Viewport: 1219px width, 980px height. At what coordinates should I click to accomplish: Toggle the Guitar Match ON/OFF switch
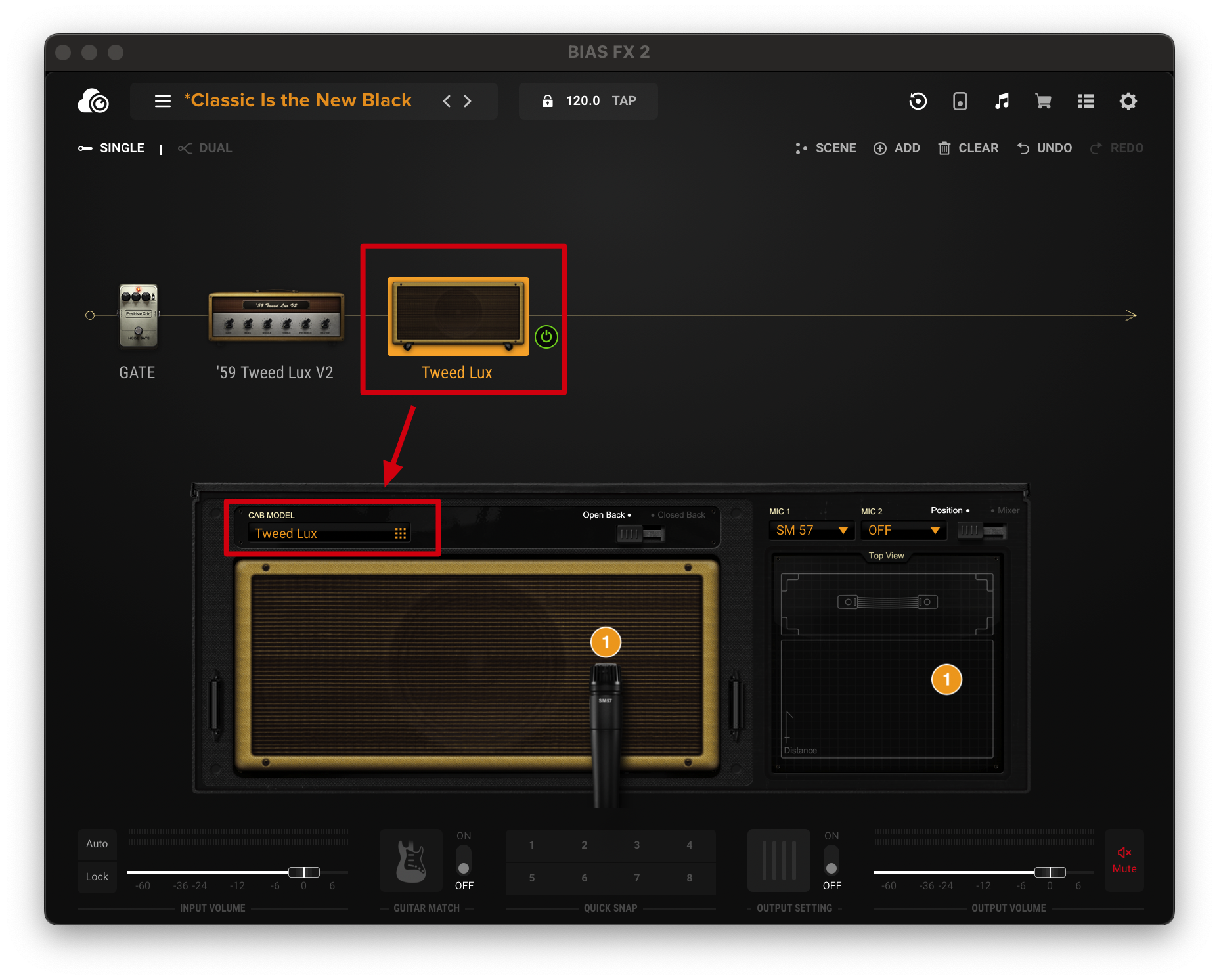point(464,860)
